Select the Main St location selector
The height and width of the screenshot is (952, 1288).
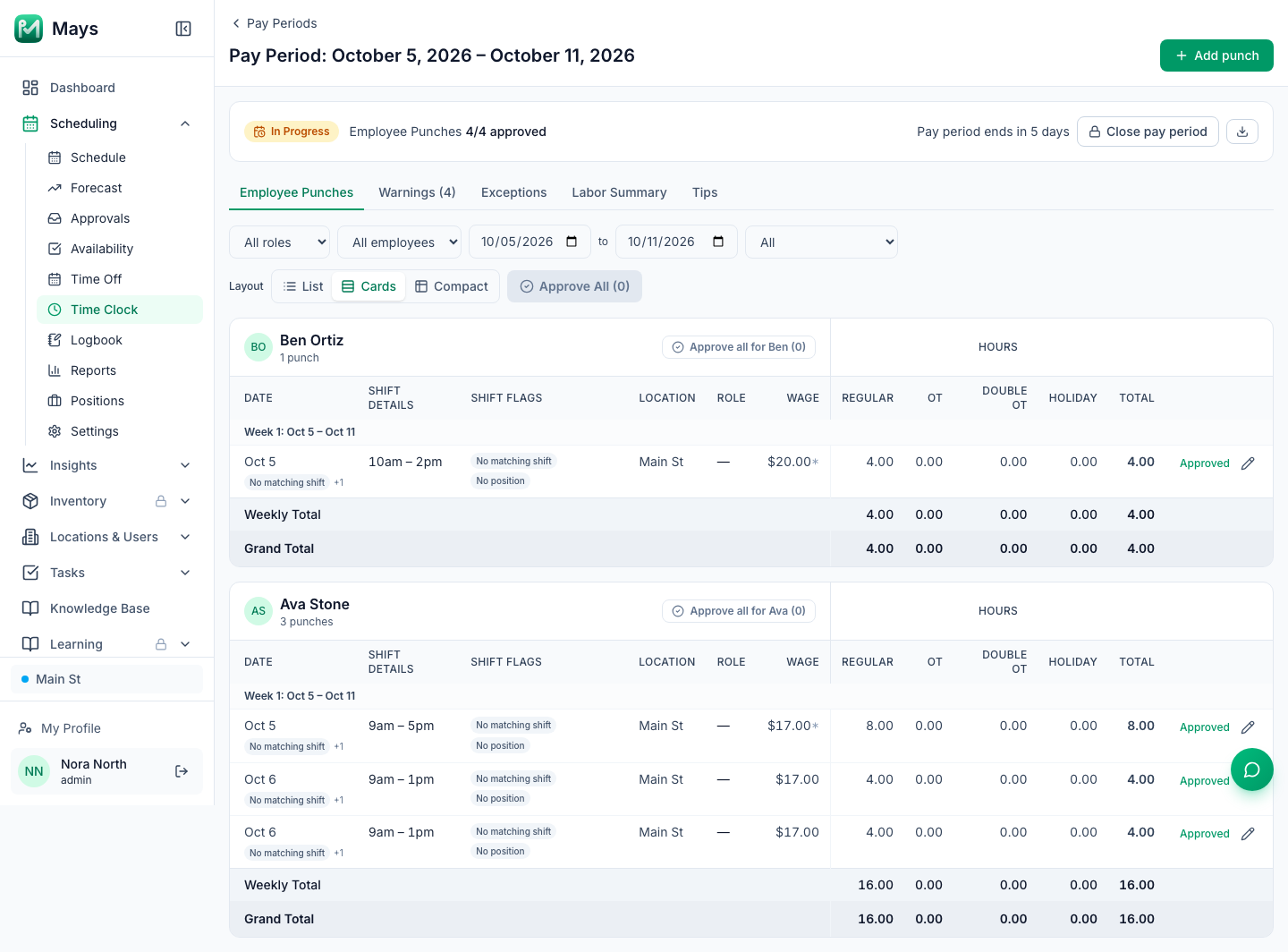[107, 679]
